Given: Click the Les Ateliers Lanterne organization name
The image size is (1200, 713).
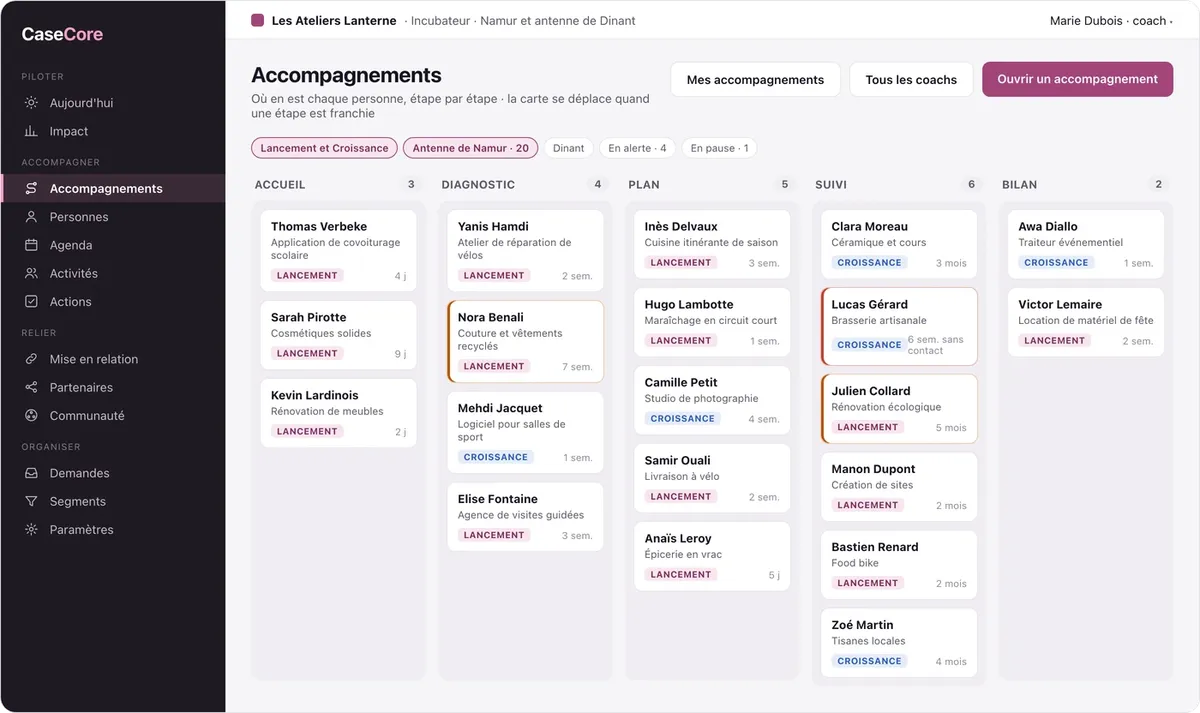Looking at the screenshot, I should click(334, 21).
